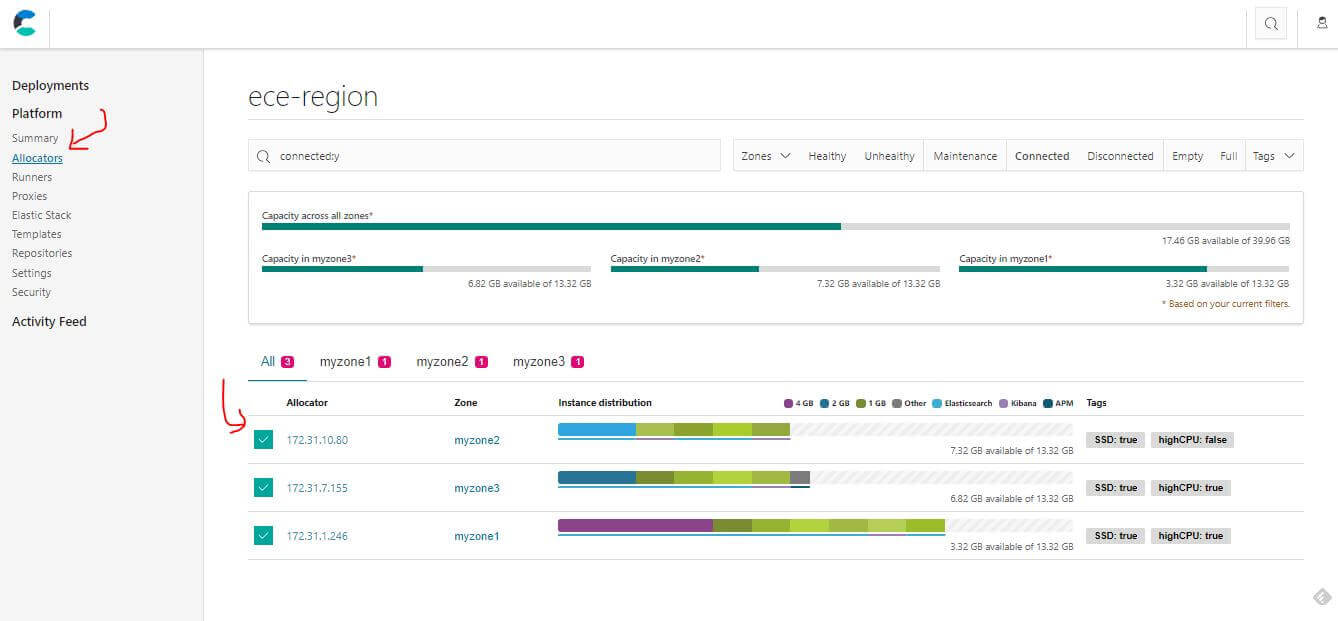This screenshot has height=621, width=1338.
Task: Select the myzone3 tab
Action: (x=547, y=362)
